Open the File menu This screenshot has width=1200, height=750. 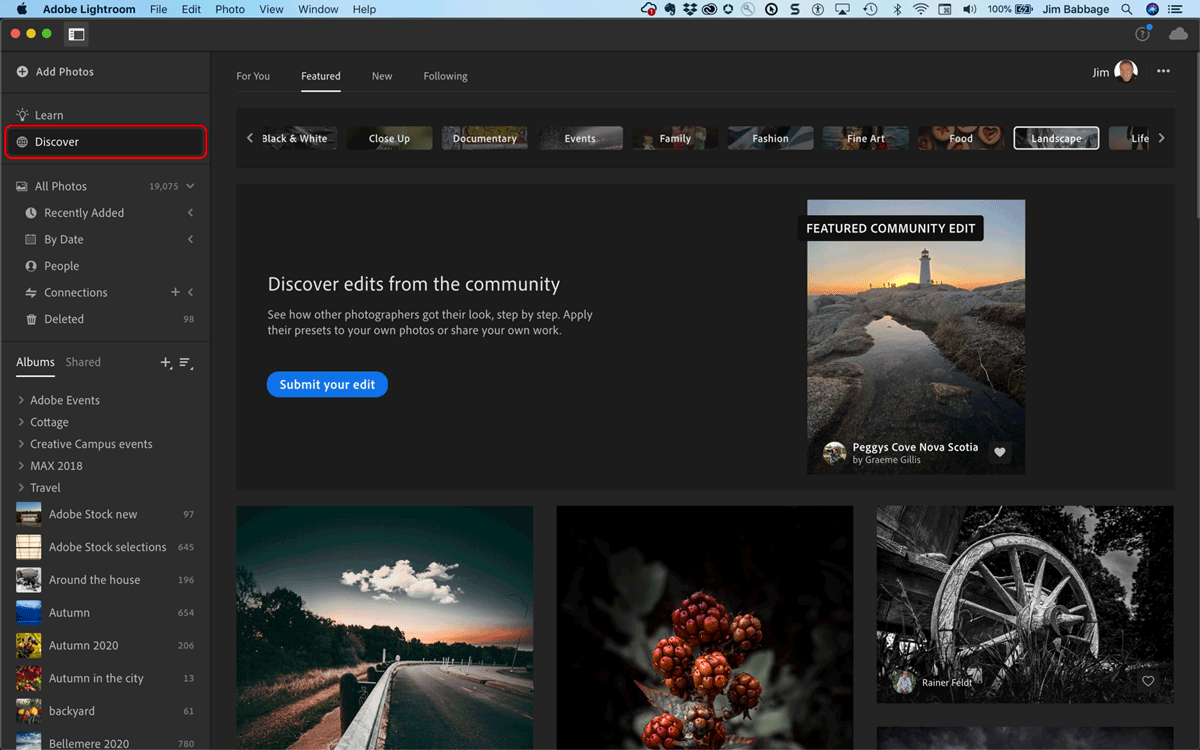[158, 9]
